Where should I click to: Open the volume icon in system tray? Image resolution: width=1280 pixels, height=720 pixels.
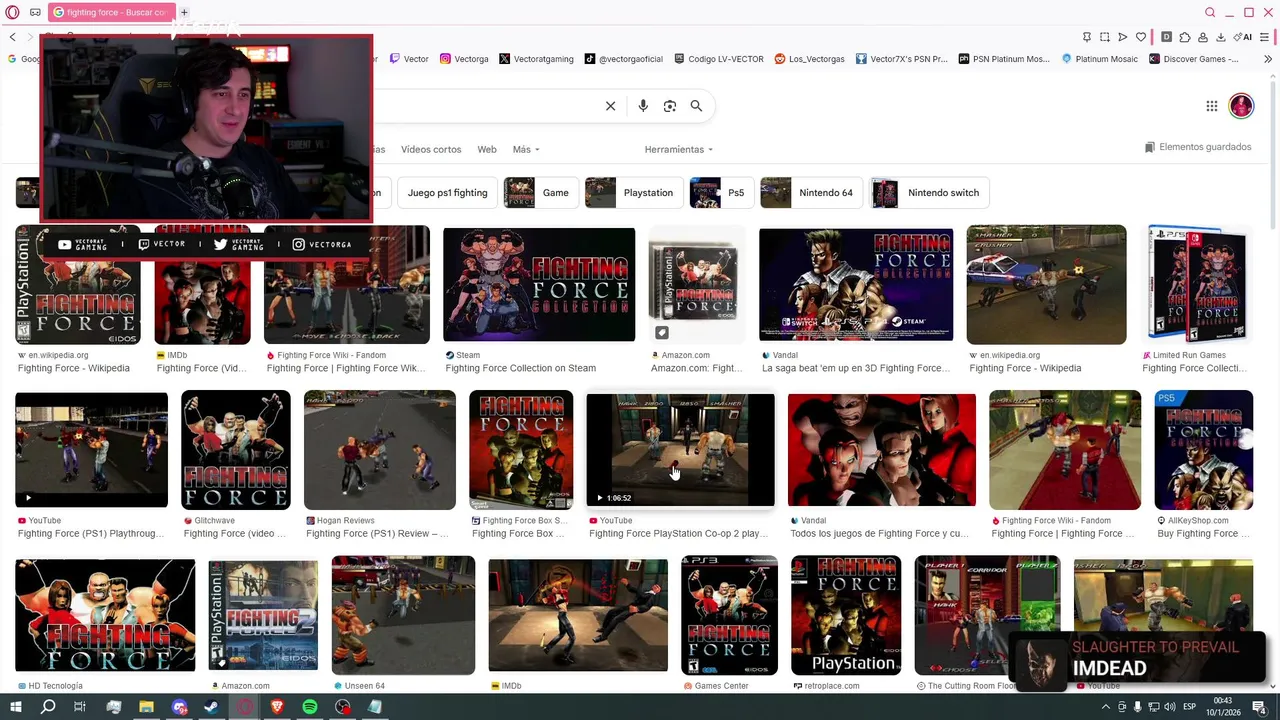[x=1171, y=707]
